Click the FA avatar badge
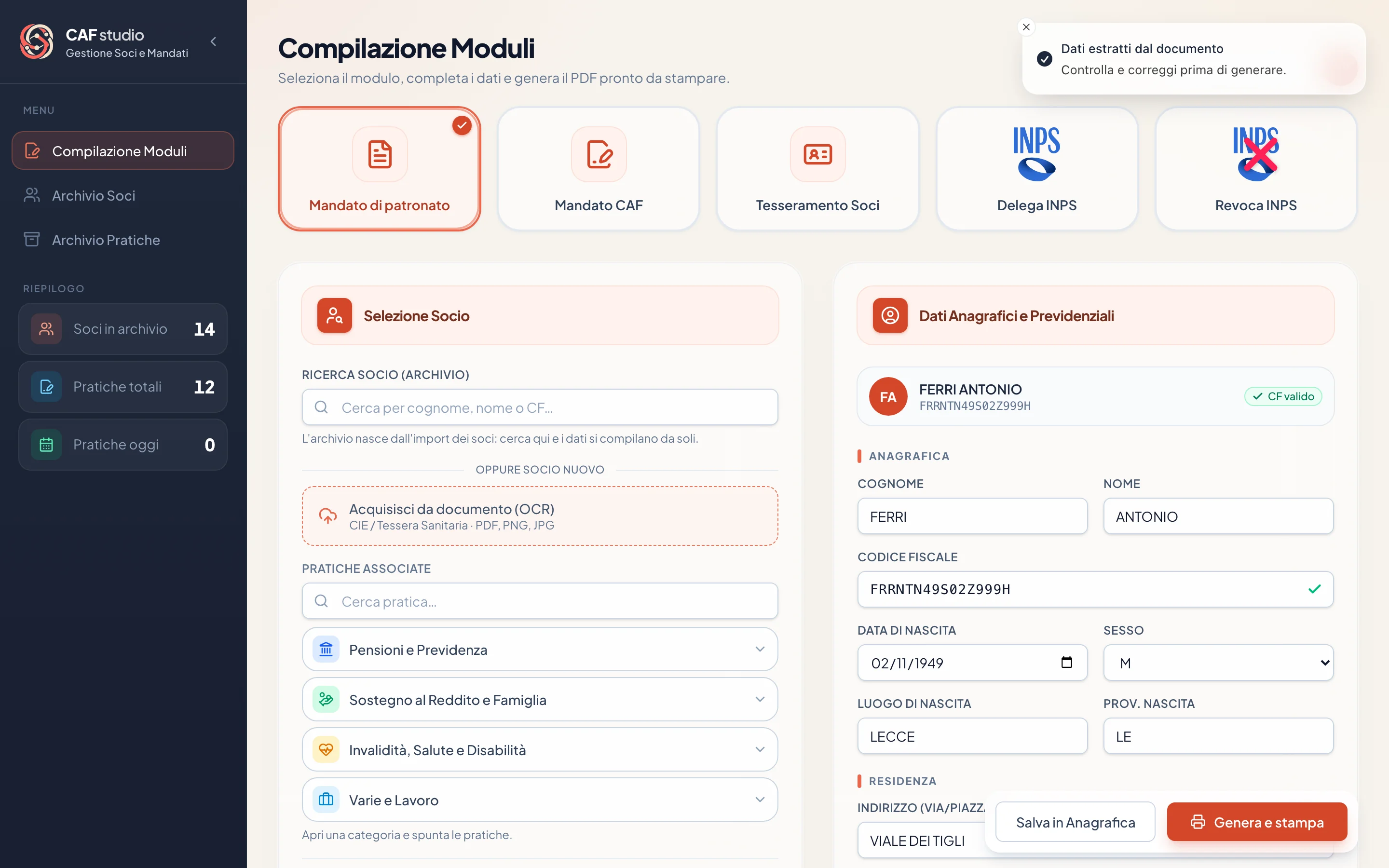This screenshot has height=868, width=1389. point(888,396)
